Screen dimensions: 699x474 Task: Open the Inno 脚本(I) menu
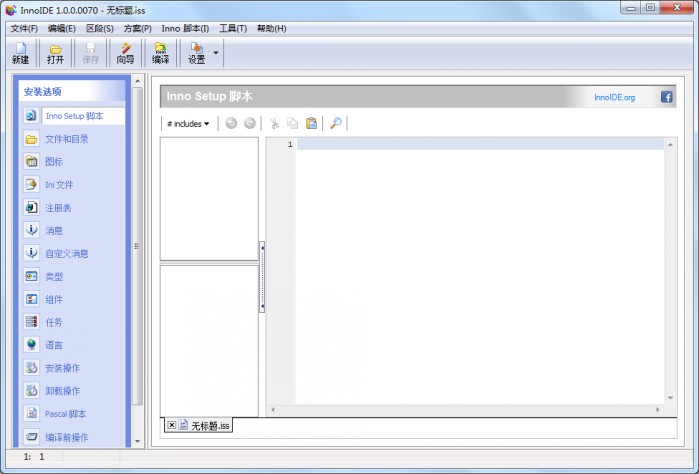click(x=185, y=29)
